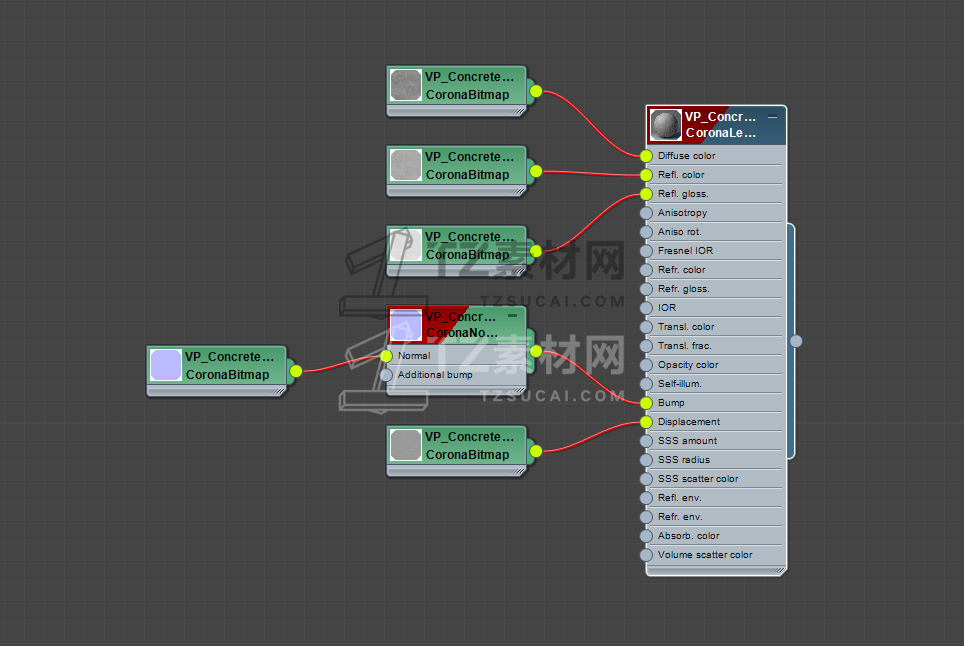Click the purple thumbnail on CoronaNormal node
The height and width of the screenshot is (646, 964).
(x=406, y=325)
